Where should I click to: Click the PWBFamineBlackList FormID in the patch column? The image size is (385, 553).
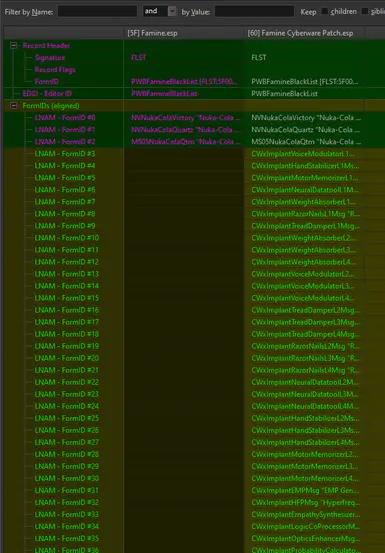pos(305,81)
